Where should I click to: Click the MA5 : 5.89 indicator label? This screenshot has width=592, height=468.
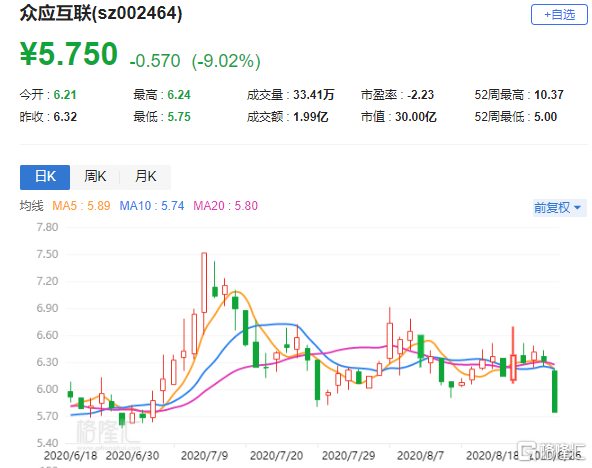click(x=81, y=206)
